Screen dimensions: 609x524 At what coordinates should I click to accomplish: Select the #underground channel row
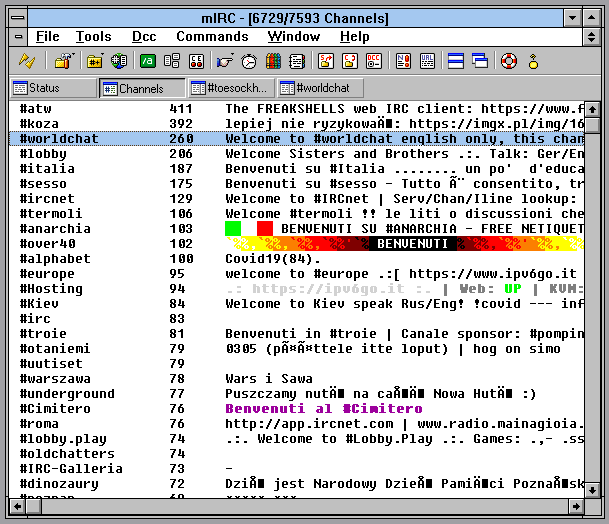coord(297,394)
